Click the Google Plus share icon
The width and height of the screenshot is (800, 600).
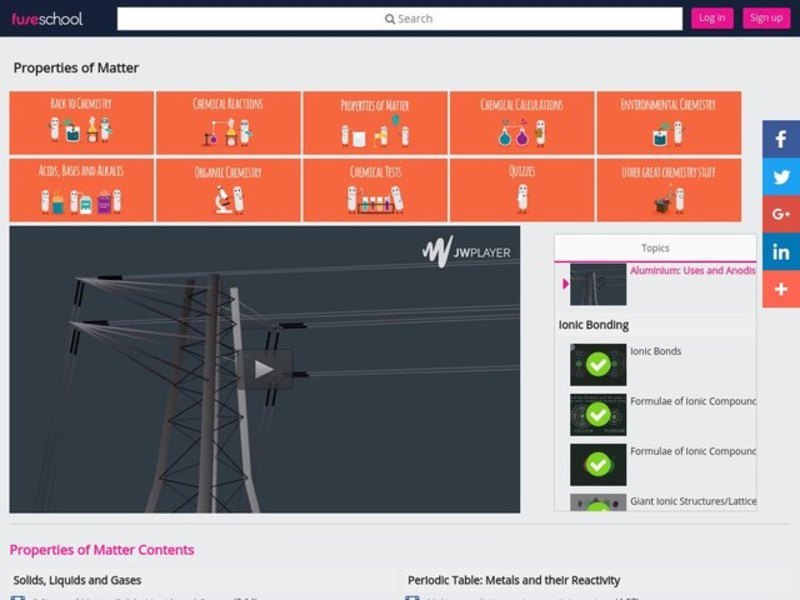click(781, 214)
